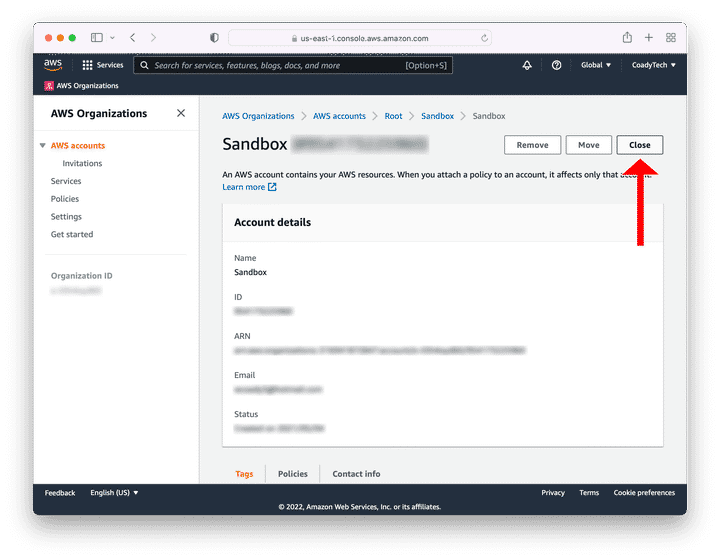
Task: Click the Move button
Action: pyautogui.click(x=589, y=145)
